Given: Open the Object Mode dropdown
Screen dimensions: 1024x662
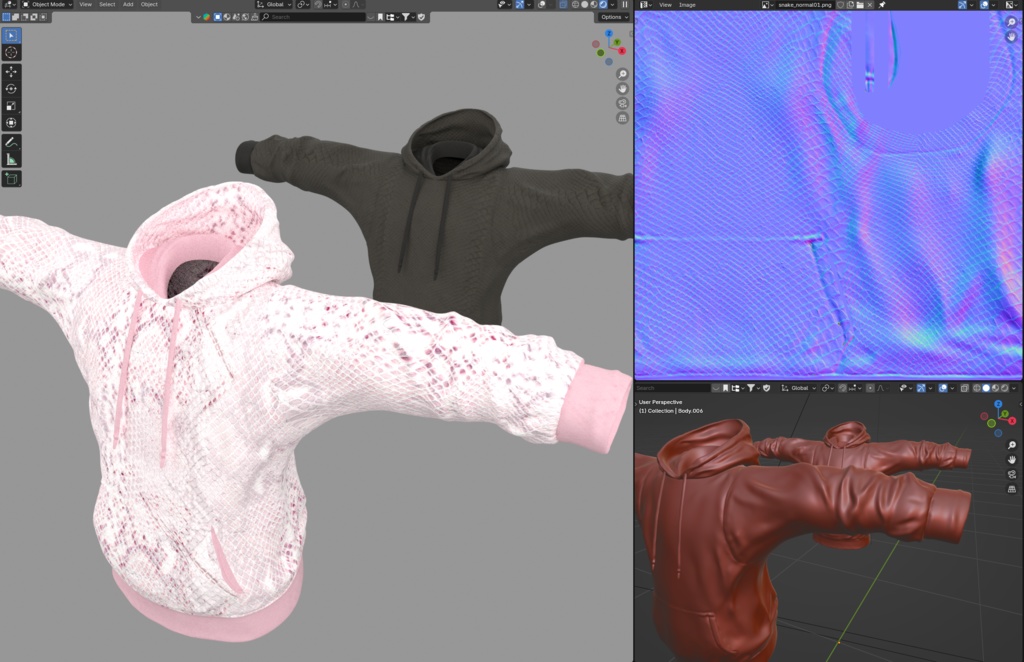Looking at the screenshot, I should (48, 5).
